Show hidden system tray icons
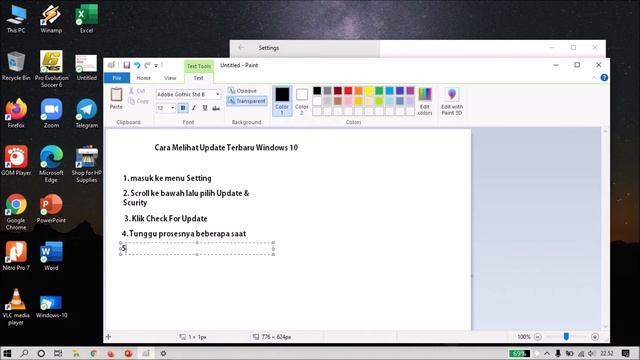The image size is (640, 360). pyautogui.click(x=547, y=353)
